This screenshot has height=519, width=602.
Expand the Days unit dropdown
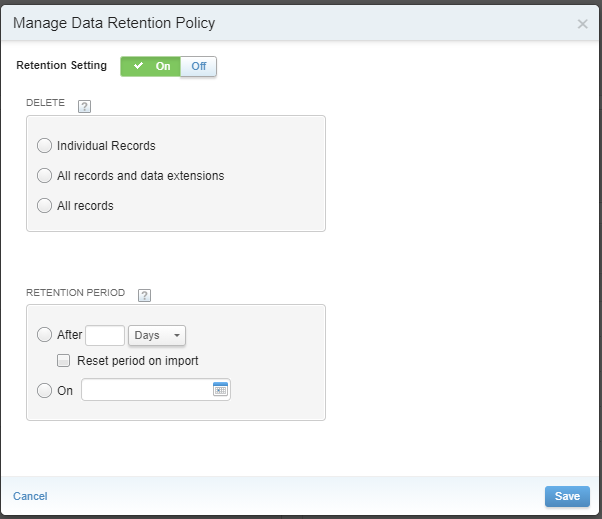tap(157, 335)
